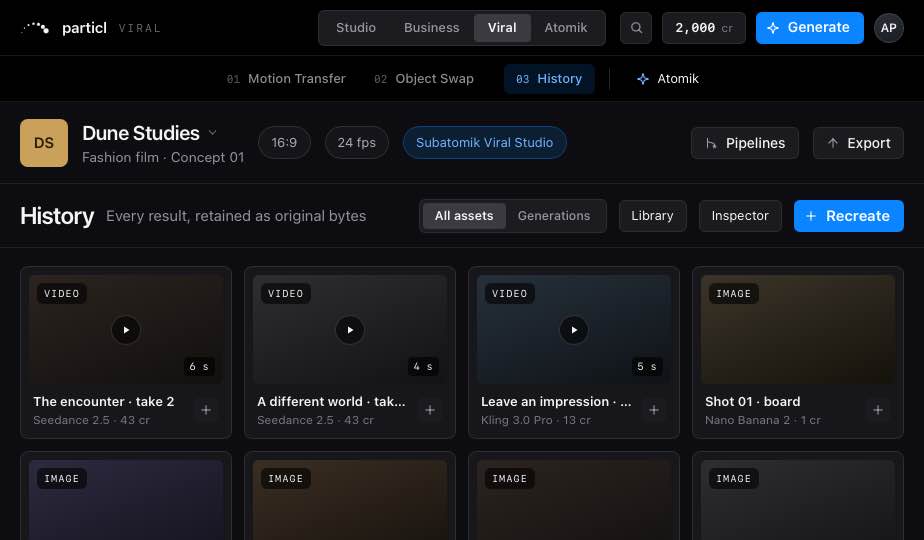Play A different world video

point(350,330)
